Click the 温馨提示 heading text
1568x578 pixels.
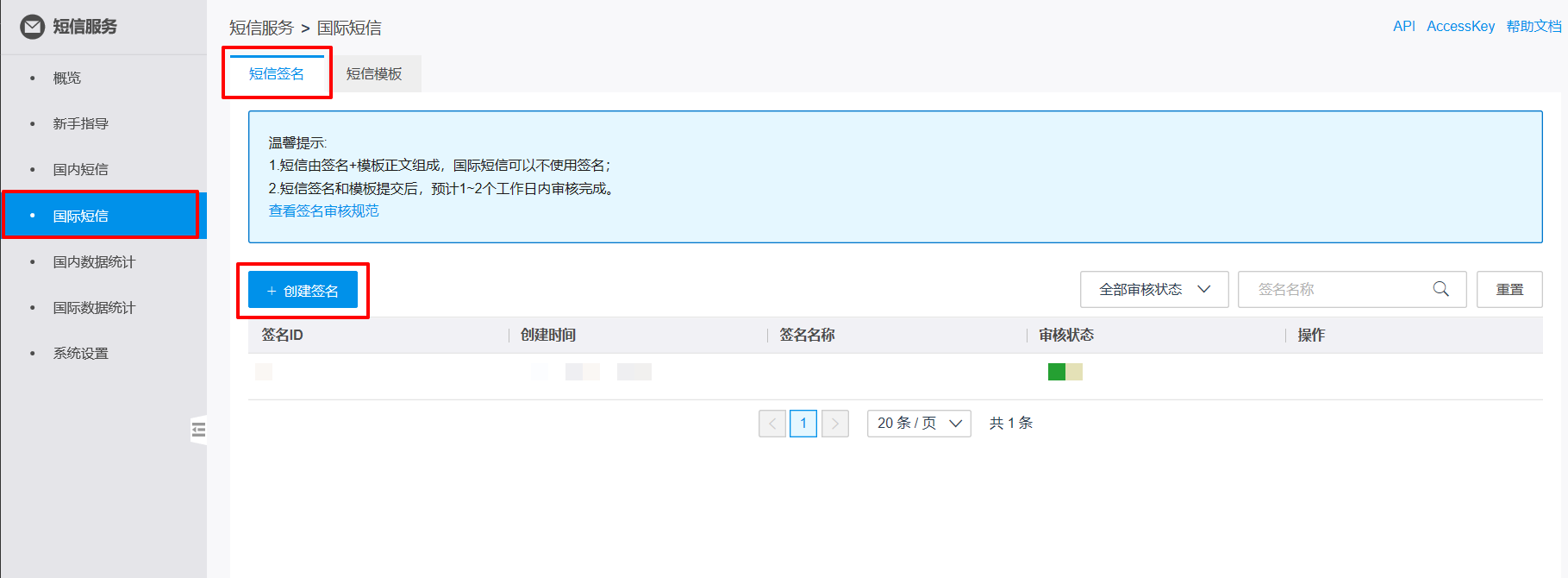pyautogui.click(x=297, y=142)
